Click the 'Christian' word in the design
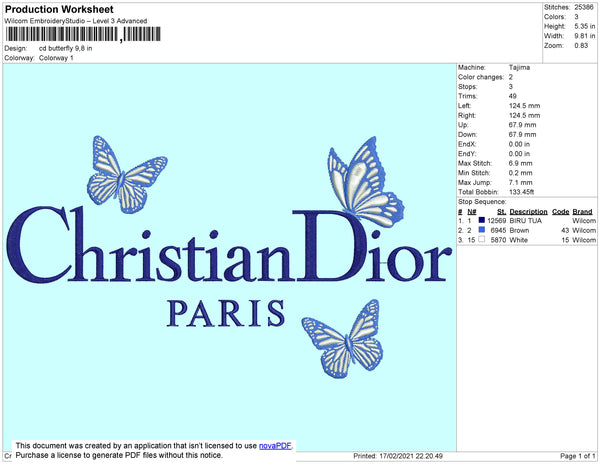The image size is (600, 464). click(x=149, y=245)
